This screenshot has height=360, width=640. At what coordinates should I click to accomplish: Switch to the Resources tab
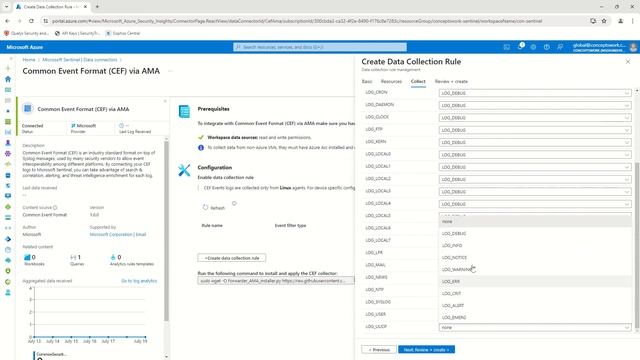391,82
